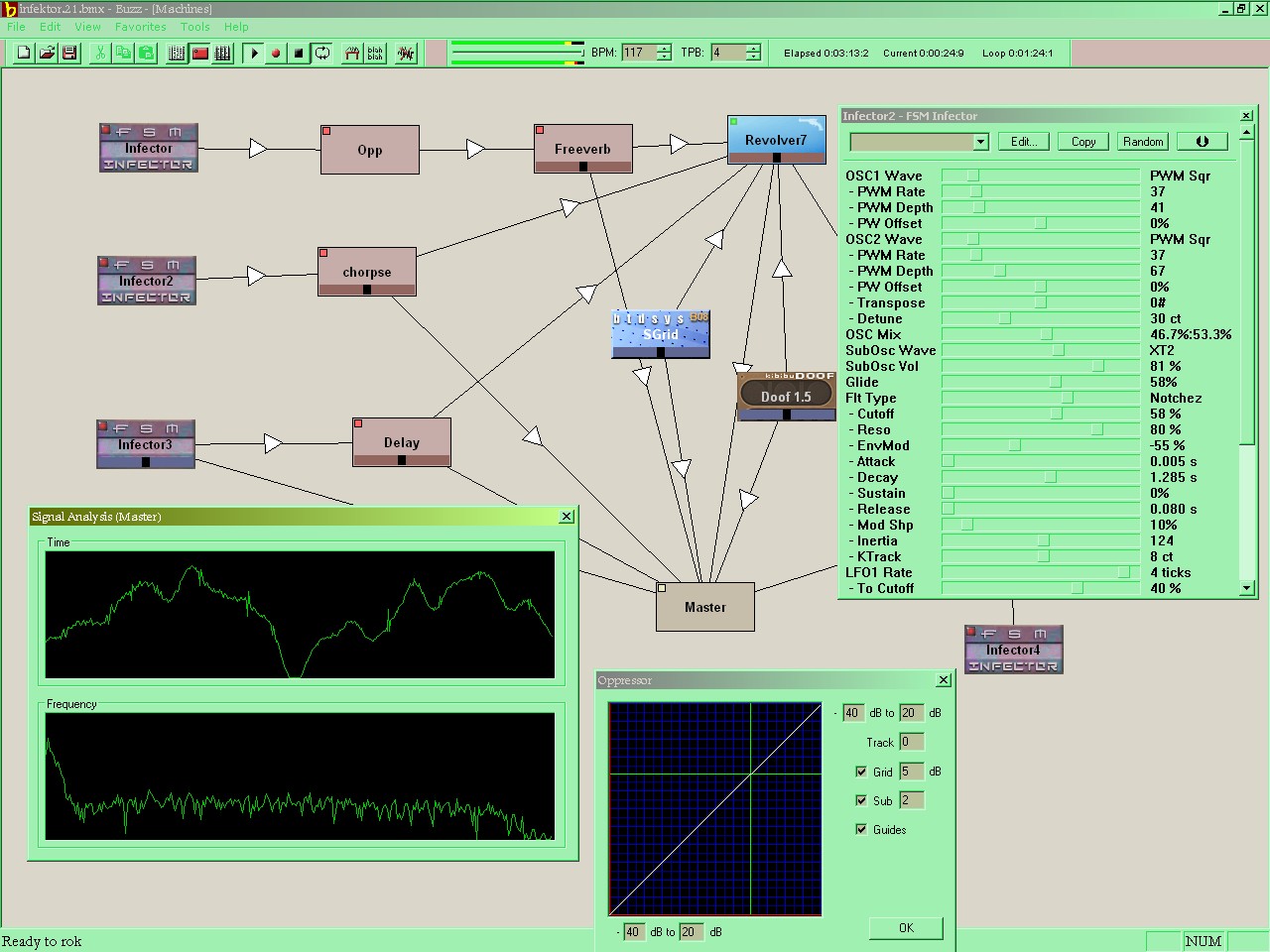Image resolution: width=1270 pixels, height=952 pixels.
Task: Click volume arrow between Infector and Opp
Action: (258, 149)
